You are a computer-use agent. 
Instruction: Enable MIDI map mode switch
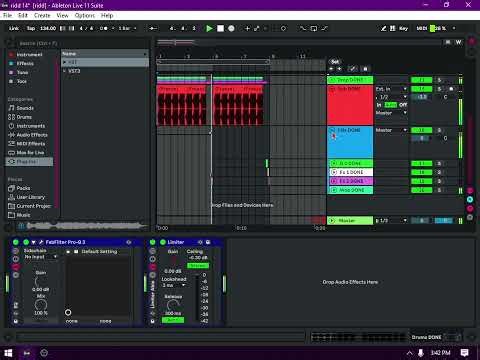422,29
